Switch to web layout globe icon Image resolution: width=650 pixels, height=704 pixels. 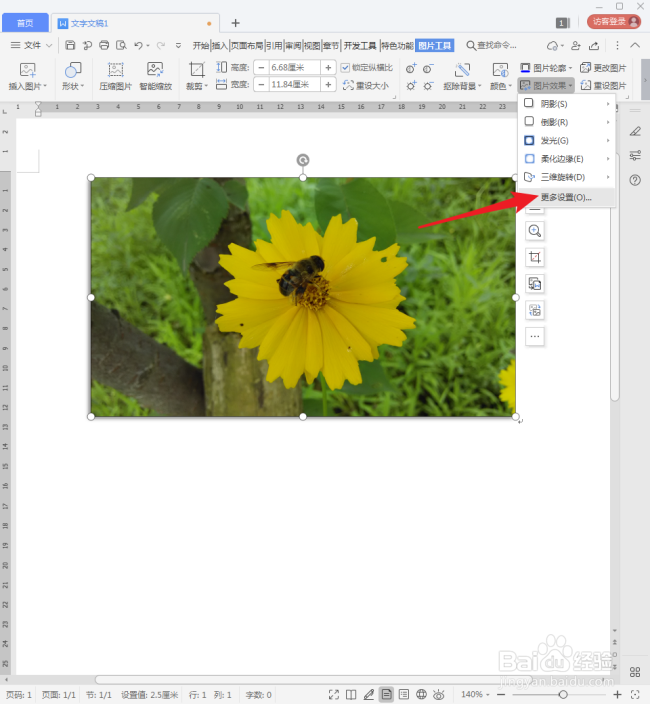coord(421,695)
